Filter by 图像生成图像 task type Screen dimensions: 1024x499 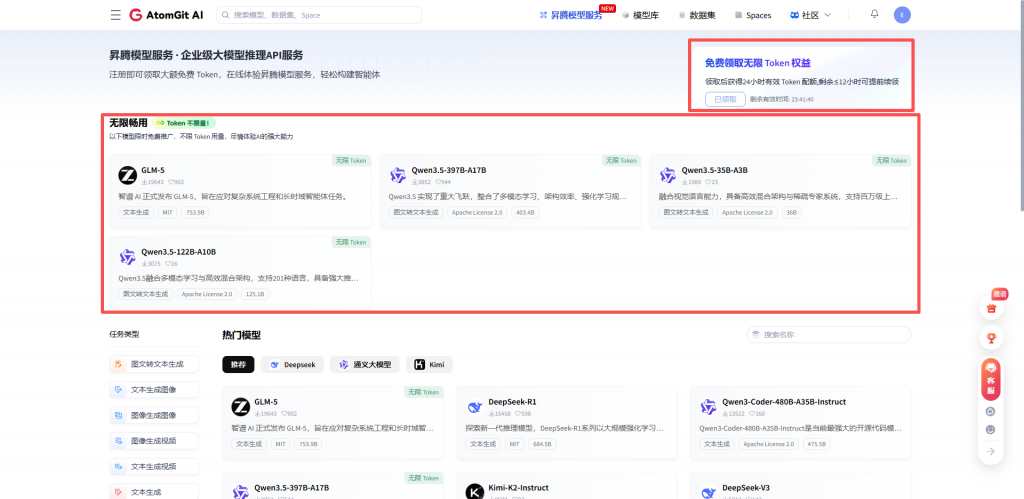[153, 415]
